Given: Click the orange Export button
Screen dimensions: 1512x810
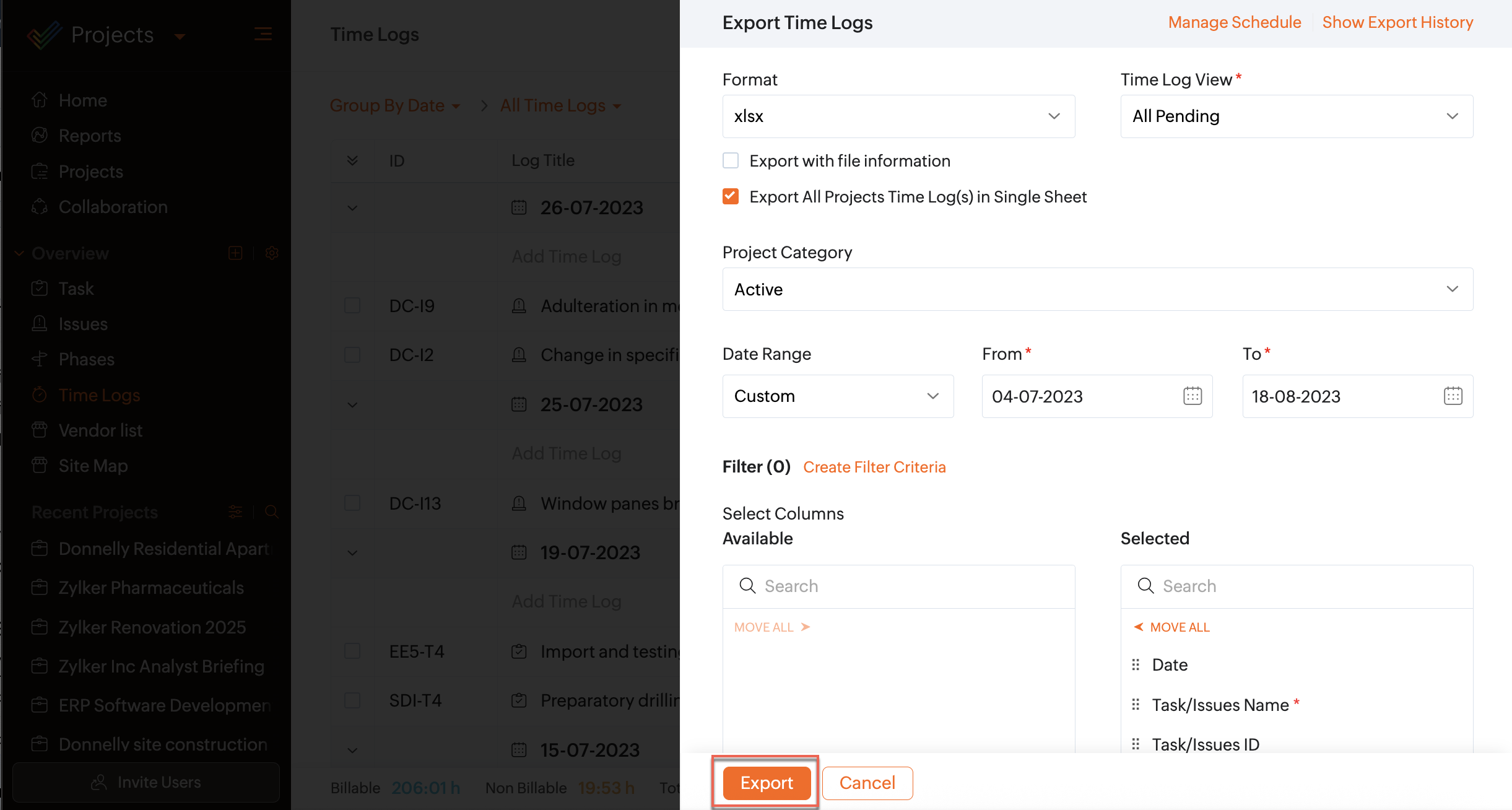Looking at the screenshot, I should (x=767, y=783).
